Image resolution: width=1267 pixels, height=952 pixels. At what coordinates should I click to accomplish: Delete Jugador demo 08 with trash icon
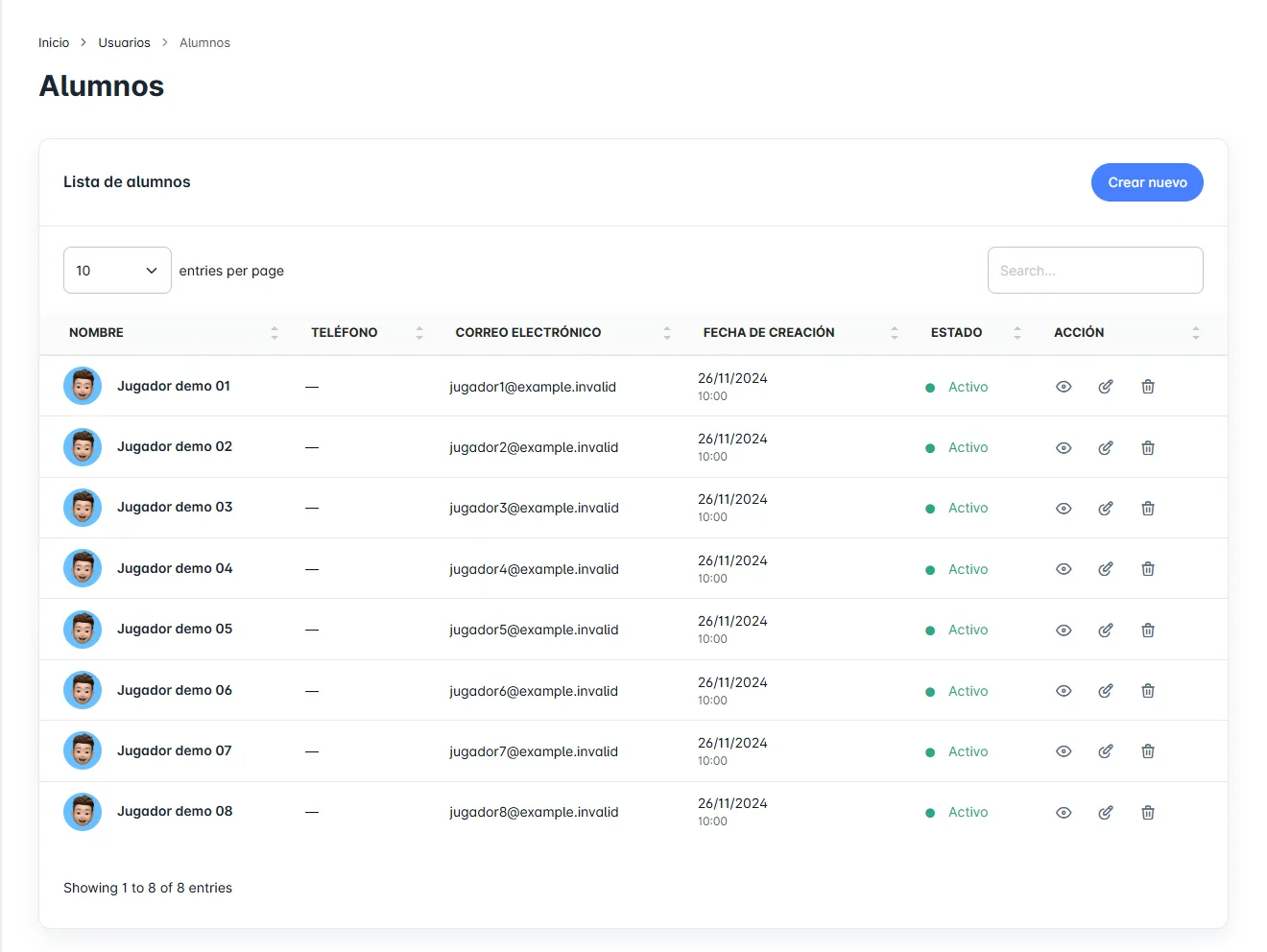click(x=1148, y=813)
